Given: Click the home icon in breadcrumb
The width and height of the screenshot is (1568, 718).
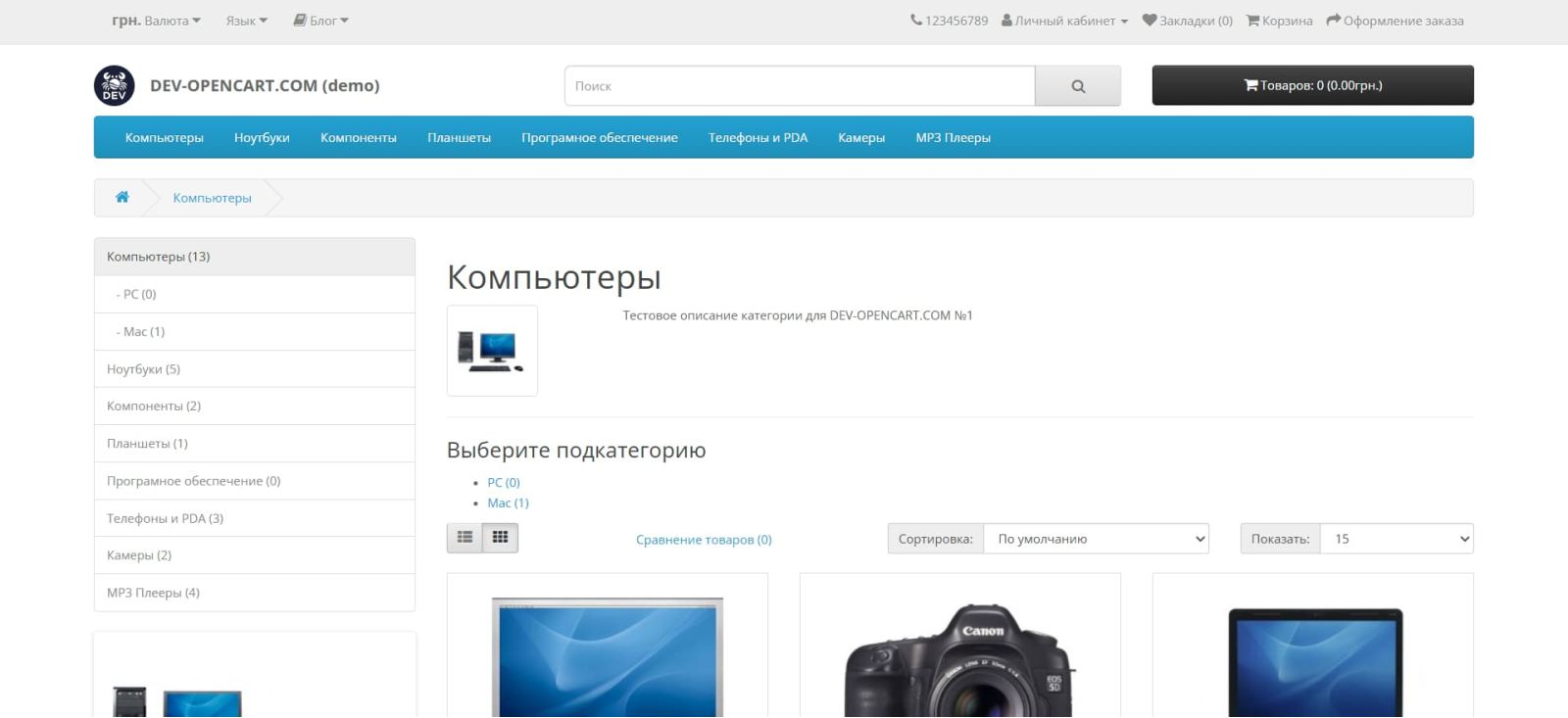Looking at the screenshot, I should tap(122, 197).
